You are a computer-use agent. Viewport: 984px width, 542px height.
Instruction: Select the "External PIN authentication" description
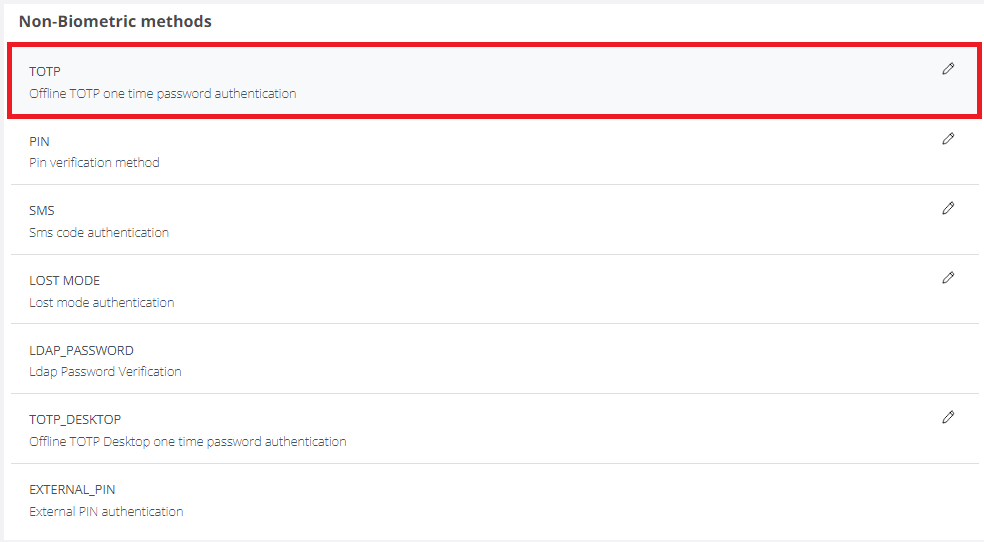(x=106, y=511)
